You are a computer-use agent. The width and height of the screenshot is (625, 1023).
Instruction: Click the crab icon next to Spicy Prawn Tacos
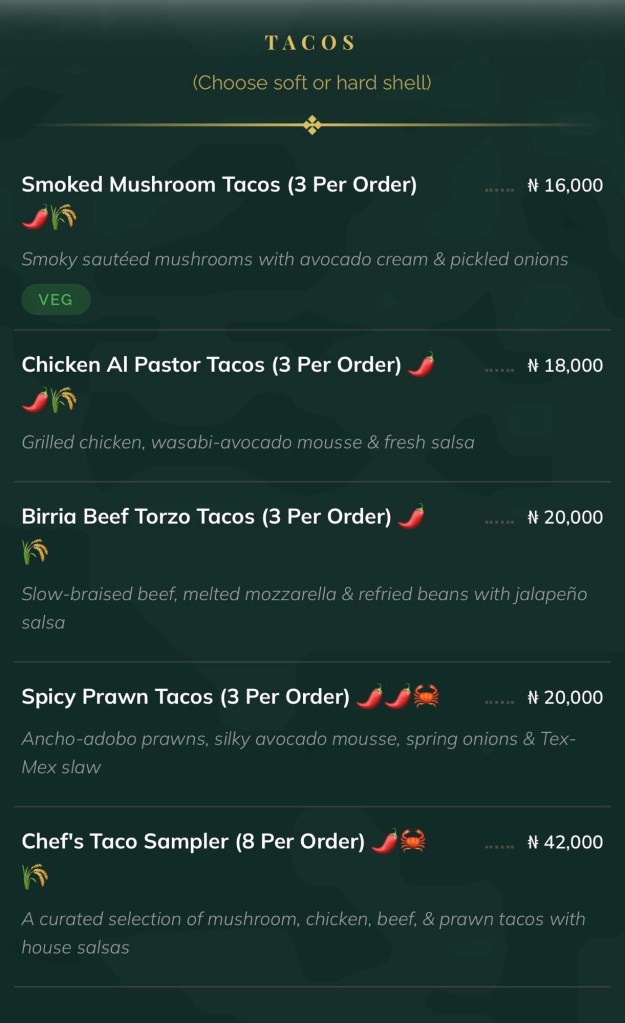click(427, 696)
